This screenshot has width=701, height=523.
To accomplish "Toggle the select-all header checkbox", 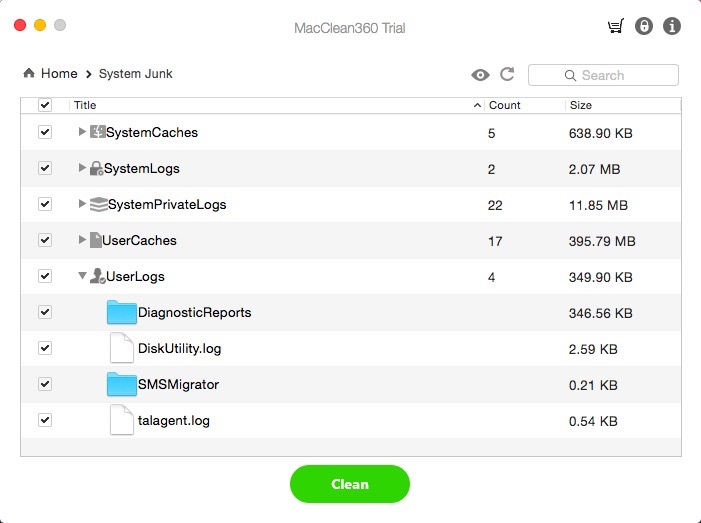I will (45, 105).
